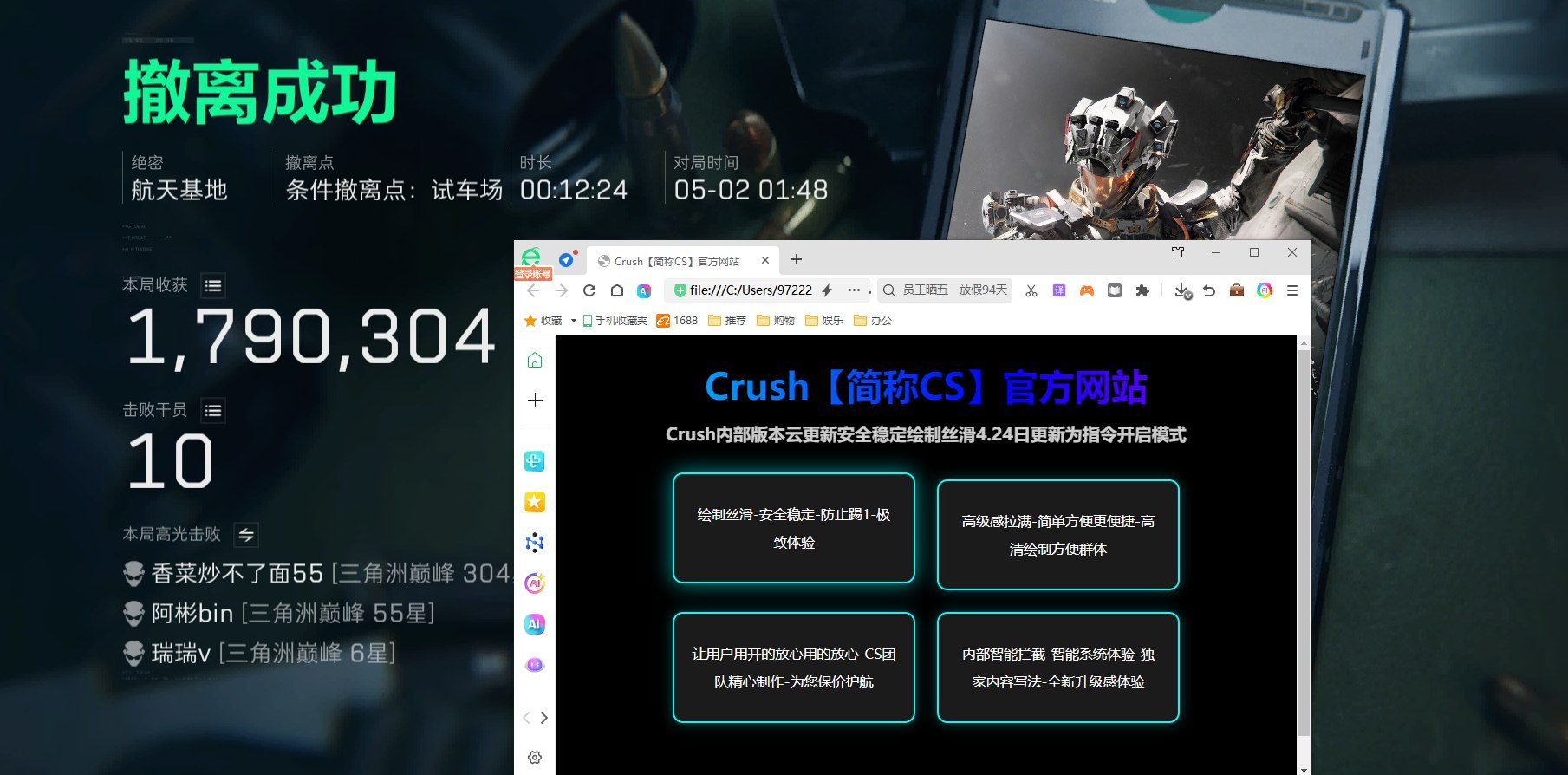
Task: Click the 阿彬bin defeated player row
Action: pyautogui.click(x=278, y=614)
